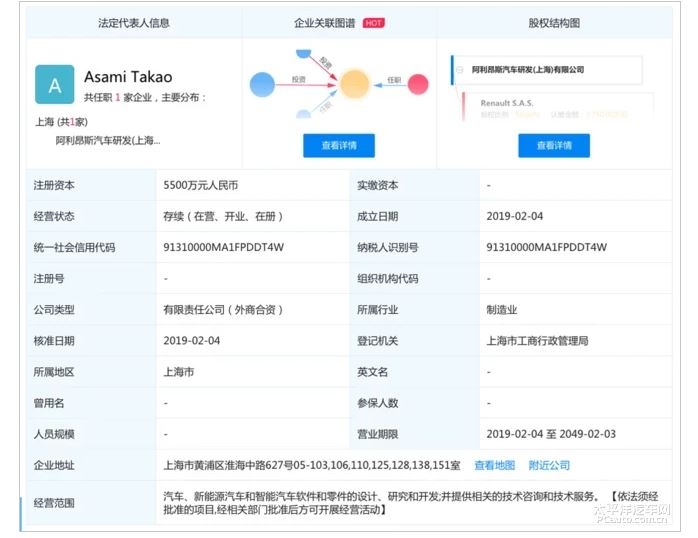This screenshot has height=538, width=698.
Task: Click the large blue 投资 node on the left
Action: point(261,86)
